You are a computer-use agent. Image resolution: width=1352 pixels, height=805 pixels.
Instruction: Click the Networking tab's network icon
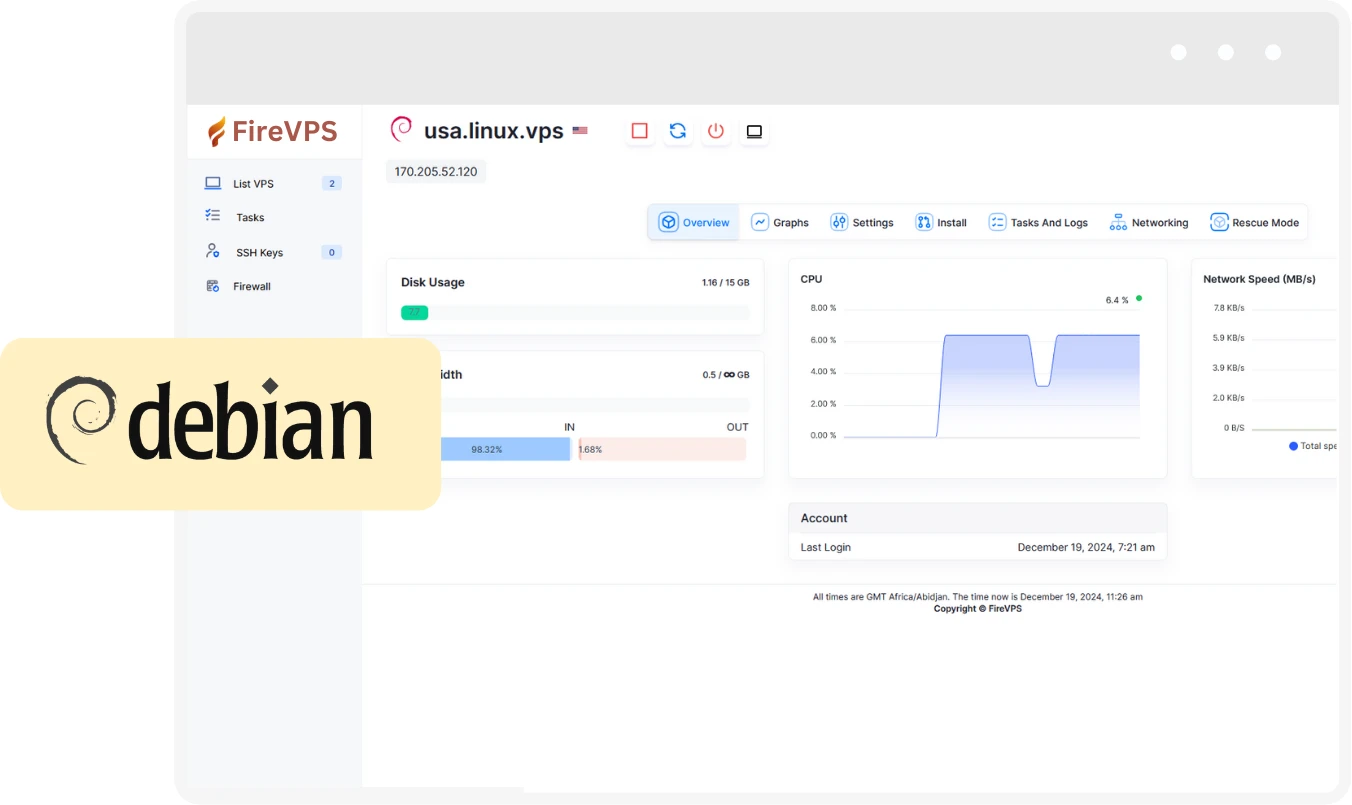click(1117, 221)
